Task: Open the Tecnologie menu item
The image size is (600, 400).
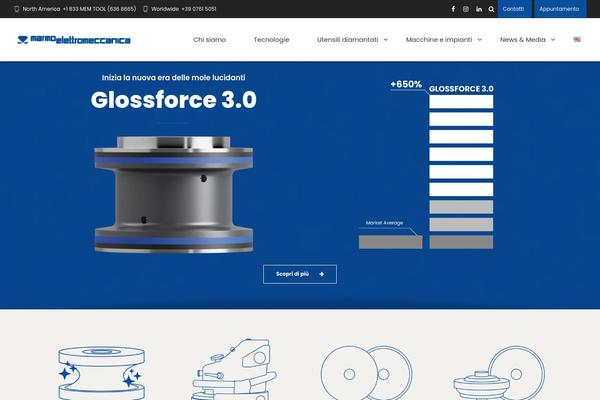Action: (271, 39)
